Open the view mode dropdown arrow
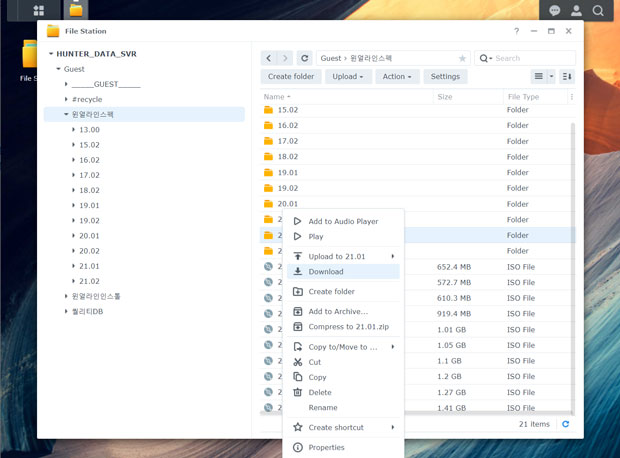The image size is (620, 458). pos(551,76)
